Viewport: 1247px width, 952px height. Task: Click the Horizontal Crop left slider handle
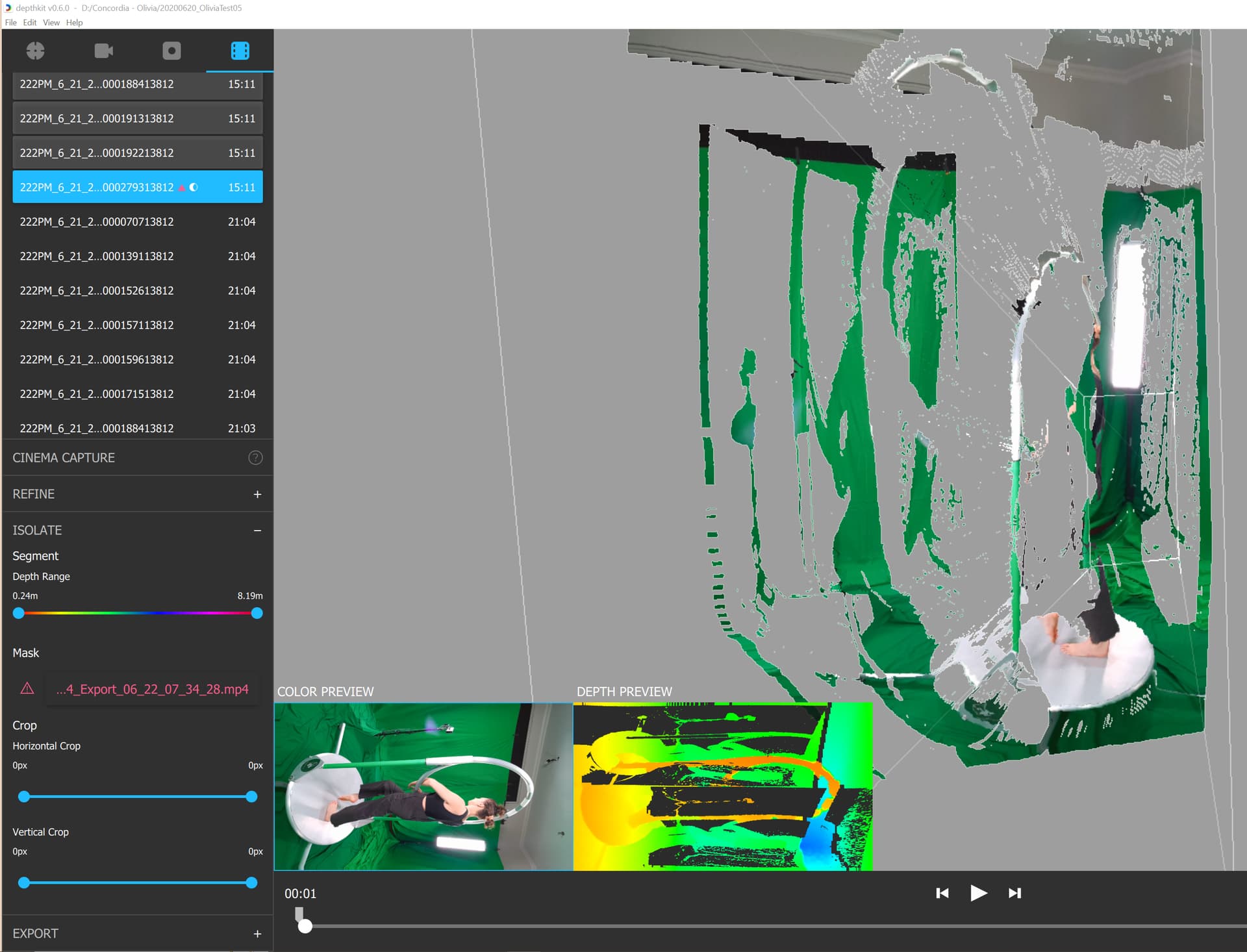click(24, 797)
